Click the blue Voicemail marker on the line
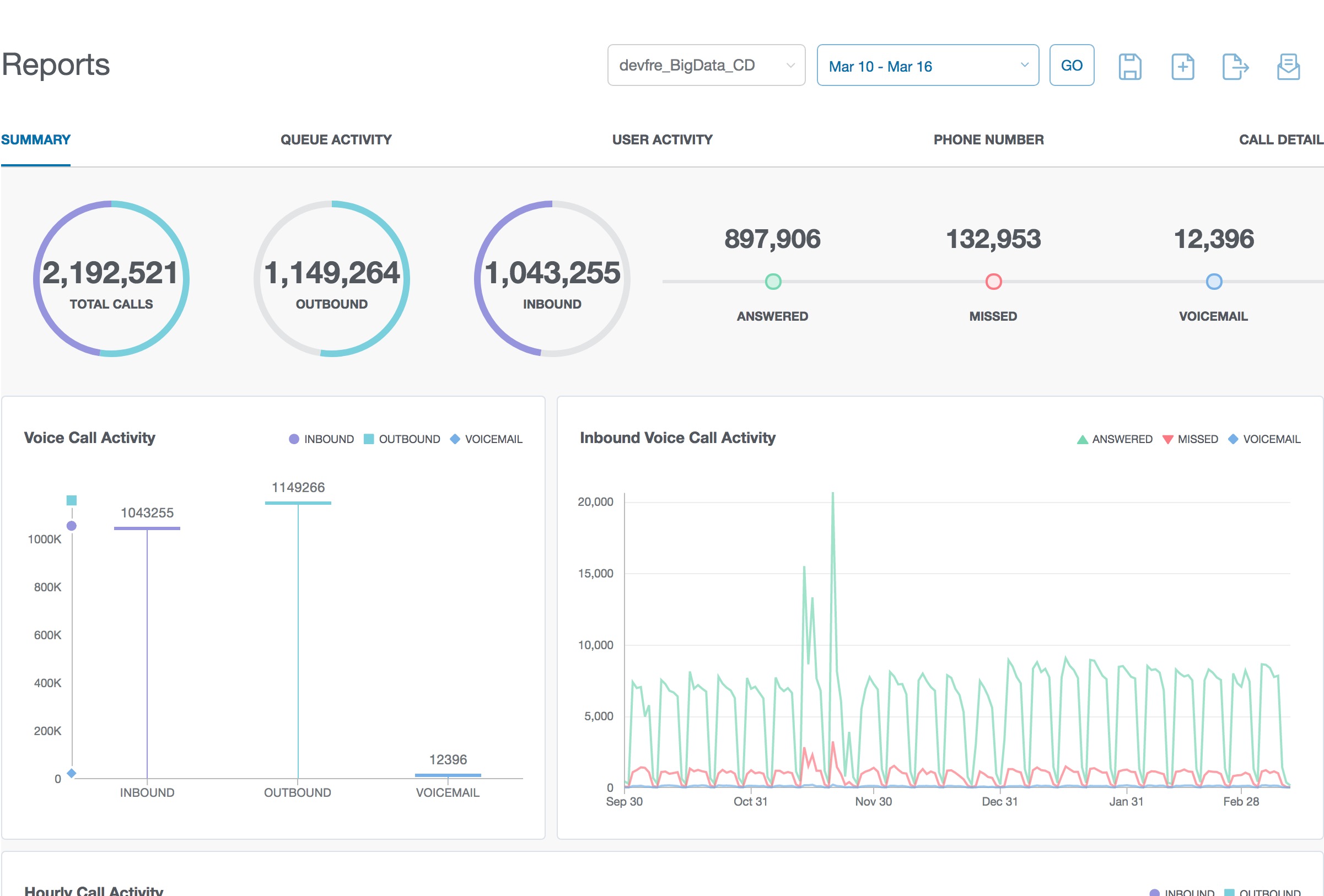This screenshot has width=1324, height=896. pyautogui.click(x=1213, y=282)
